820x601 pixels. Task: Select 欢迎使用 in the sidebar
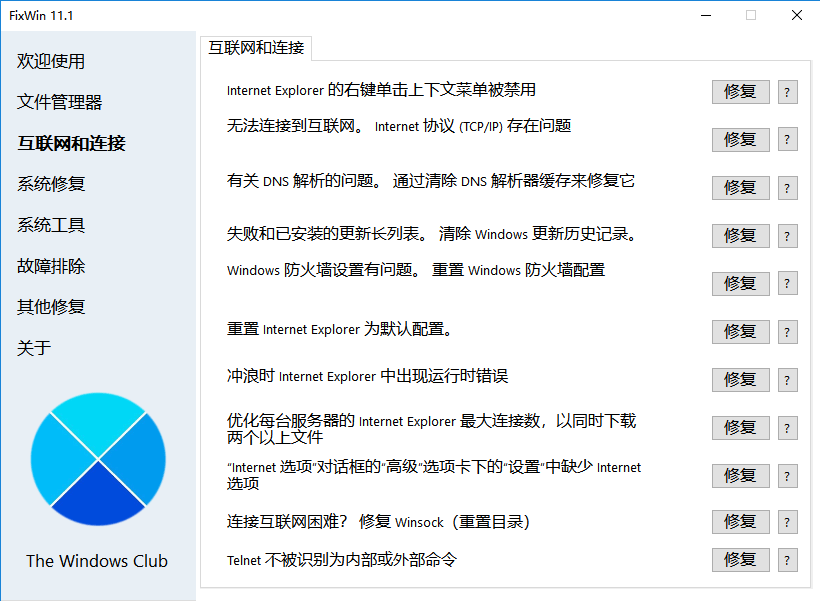point(50,61)
